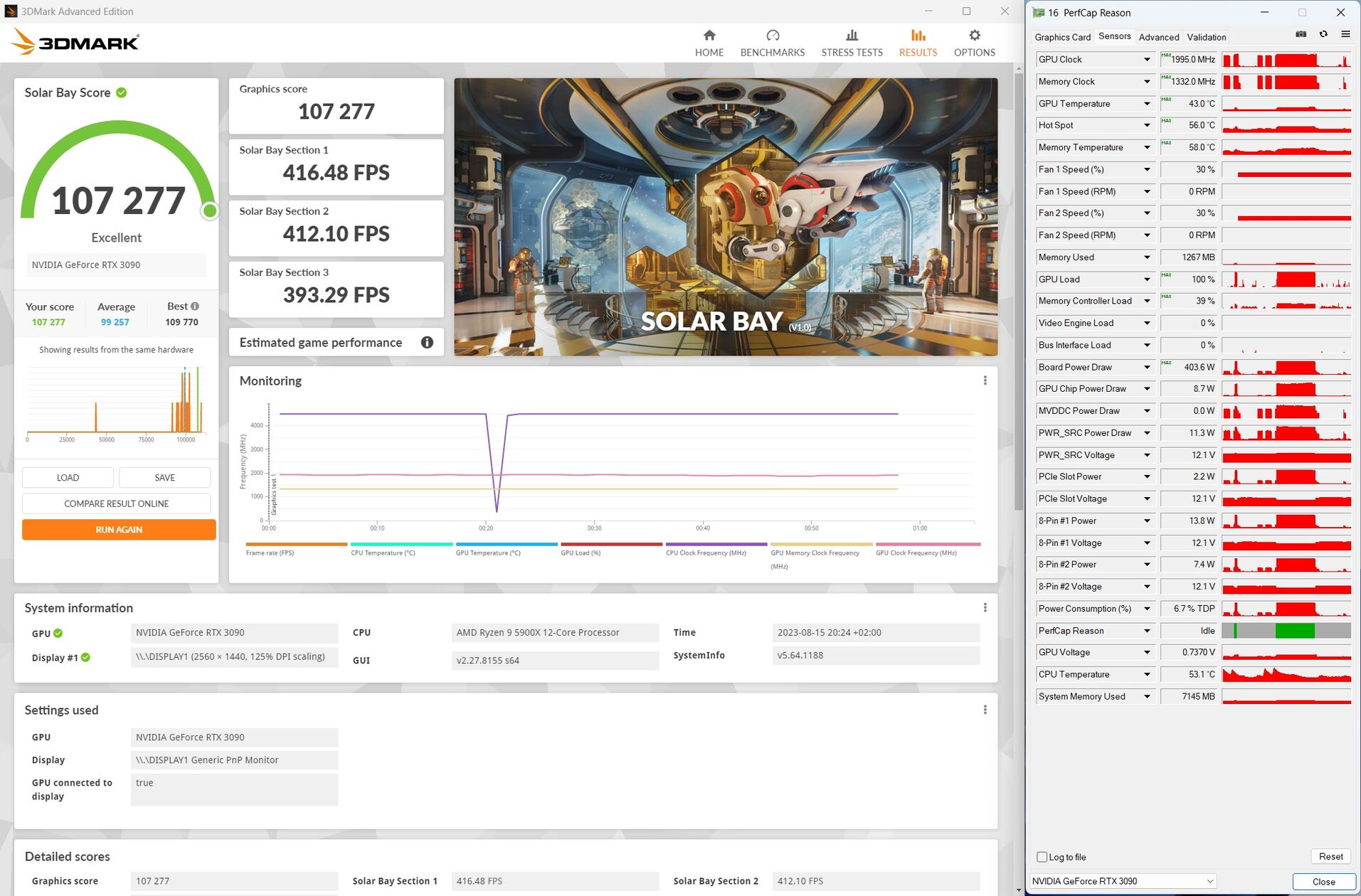Open the GPU Load sensor dropdown
Viewport: 1361px width, 896px height.
(1146, 279)
